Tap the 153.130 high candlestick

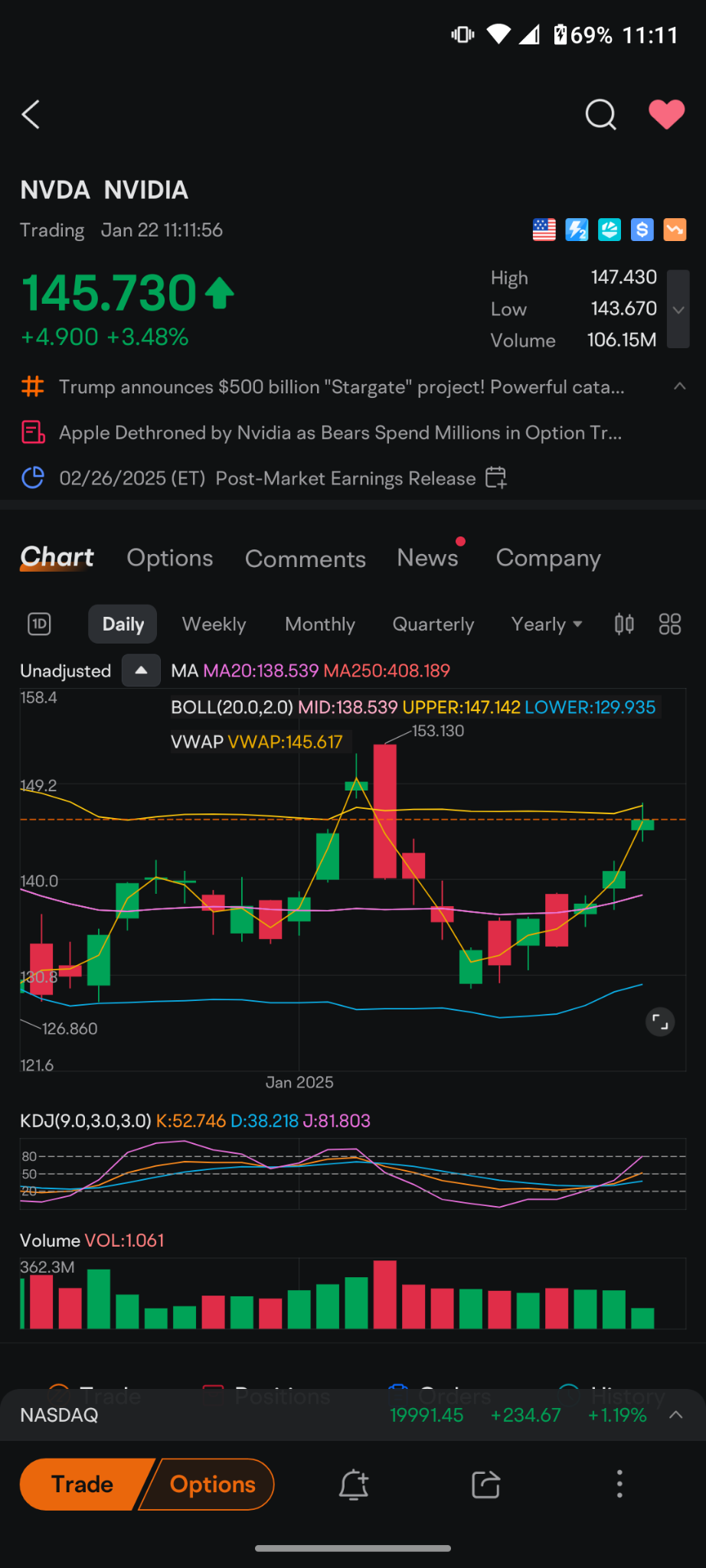tap(384, 811)
